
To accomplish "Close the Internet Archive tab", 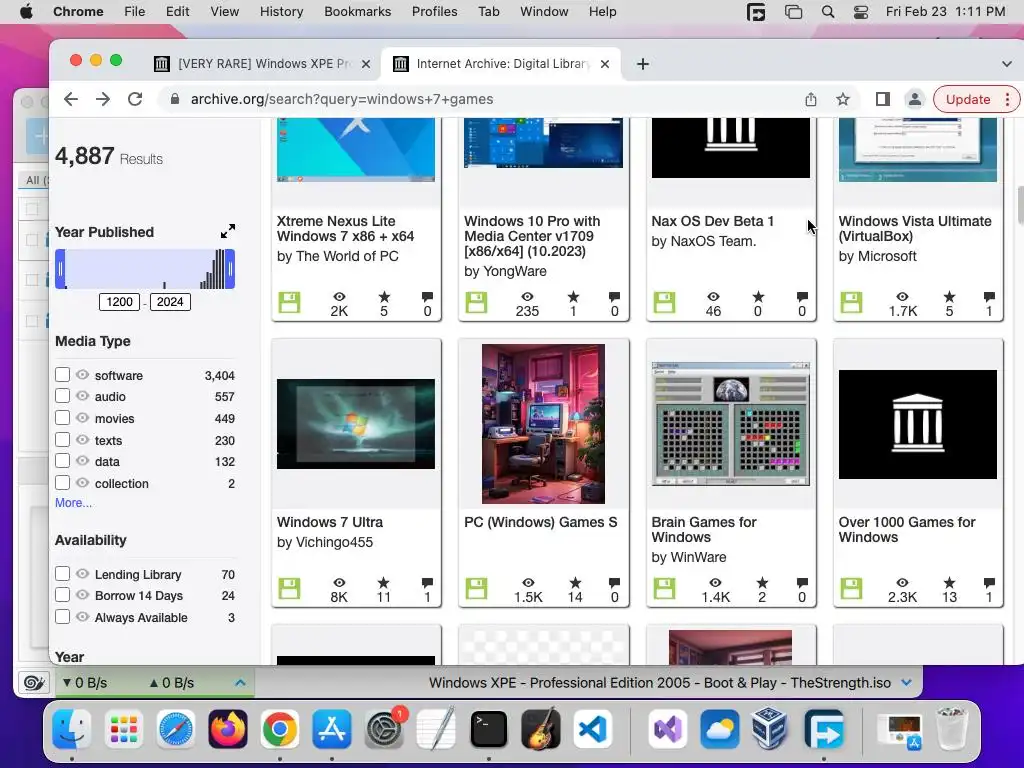I will pos(605,64).
